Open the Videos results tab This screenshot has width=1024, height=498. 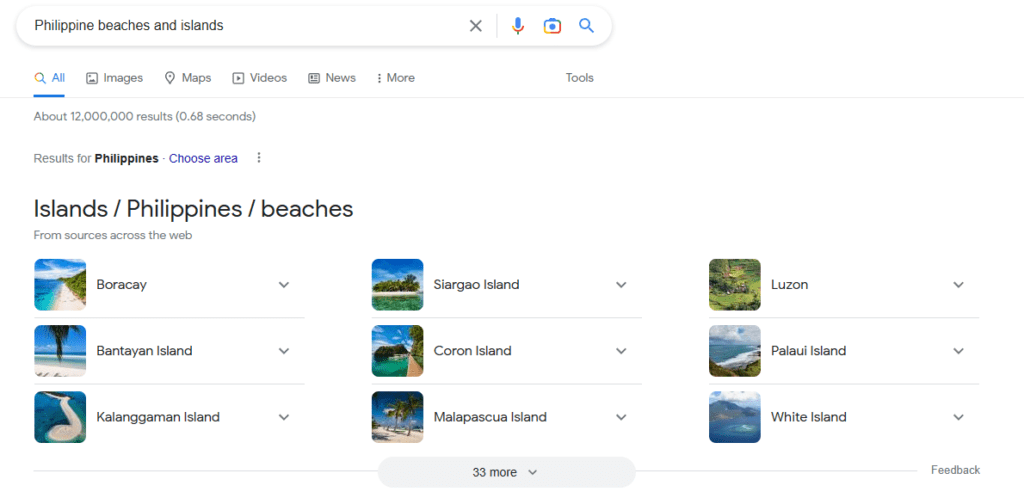pyautogui.click(x=259, y=78)
